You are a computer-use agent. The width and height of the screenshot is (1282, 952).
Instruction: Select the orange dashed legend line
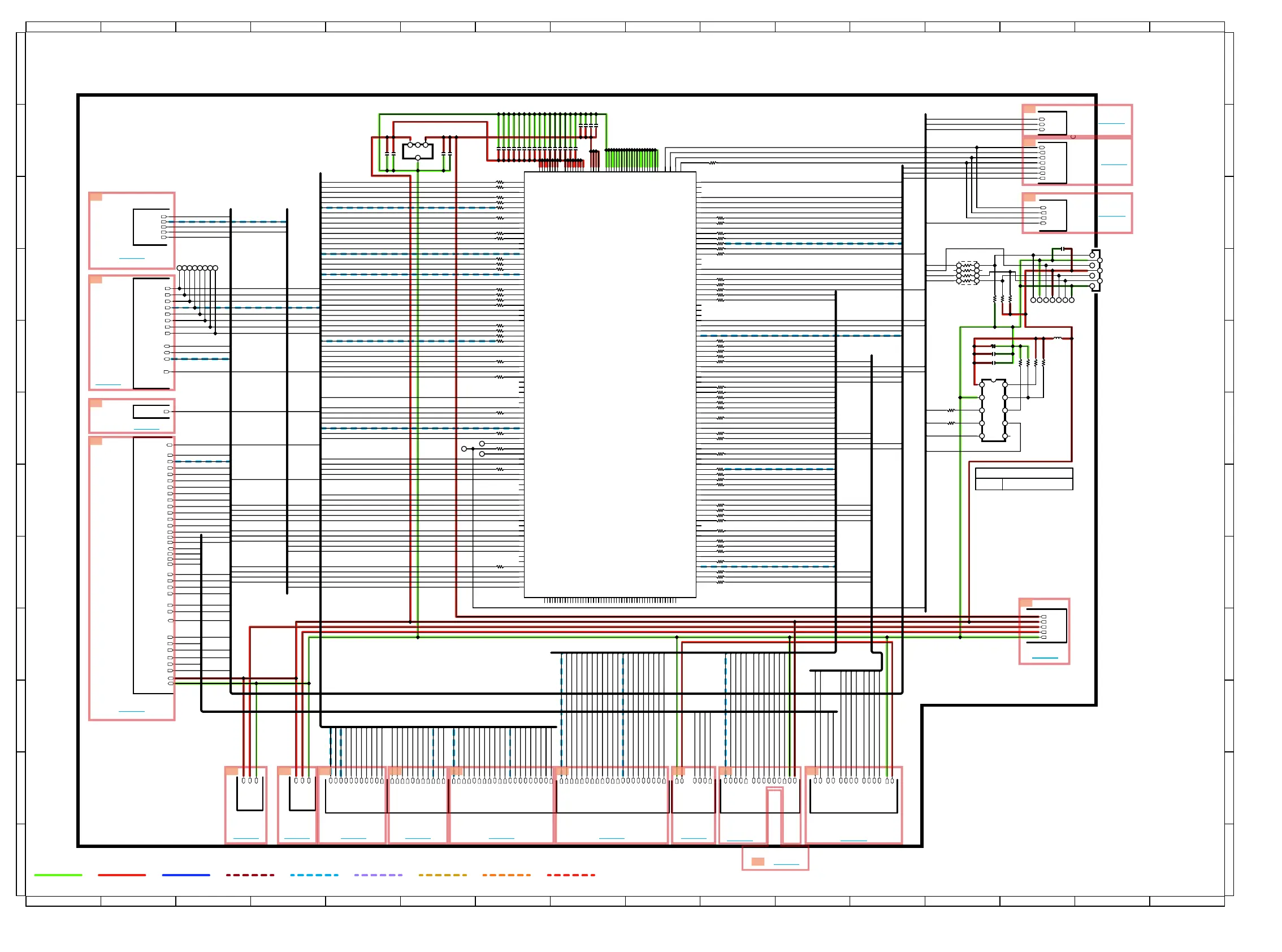pyautogui.click(x=506, y=875)
